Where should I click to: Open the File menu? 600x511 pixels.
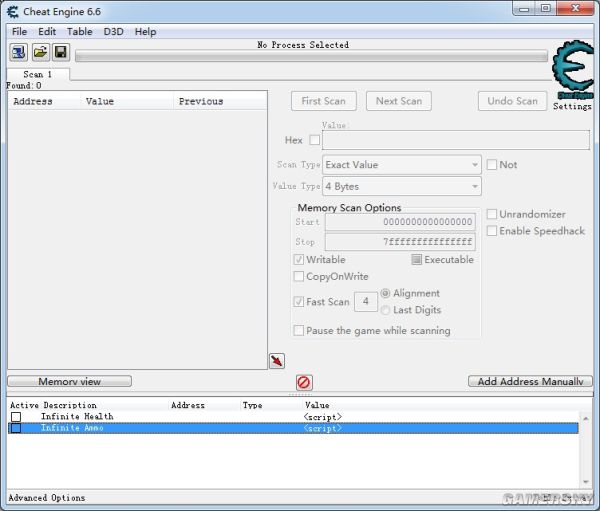19,32
